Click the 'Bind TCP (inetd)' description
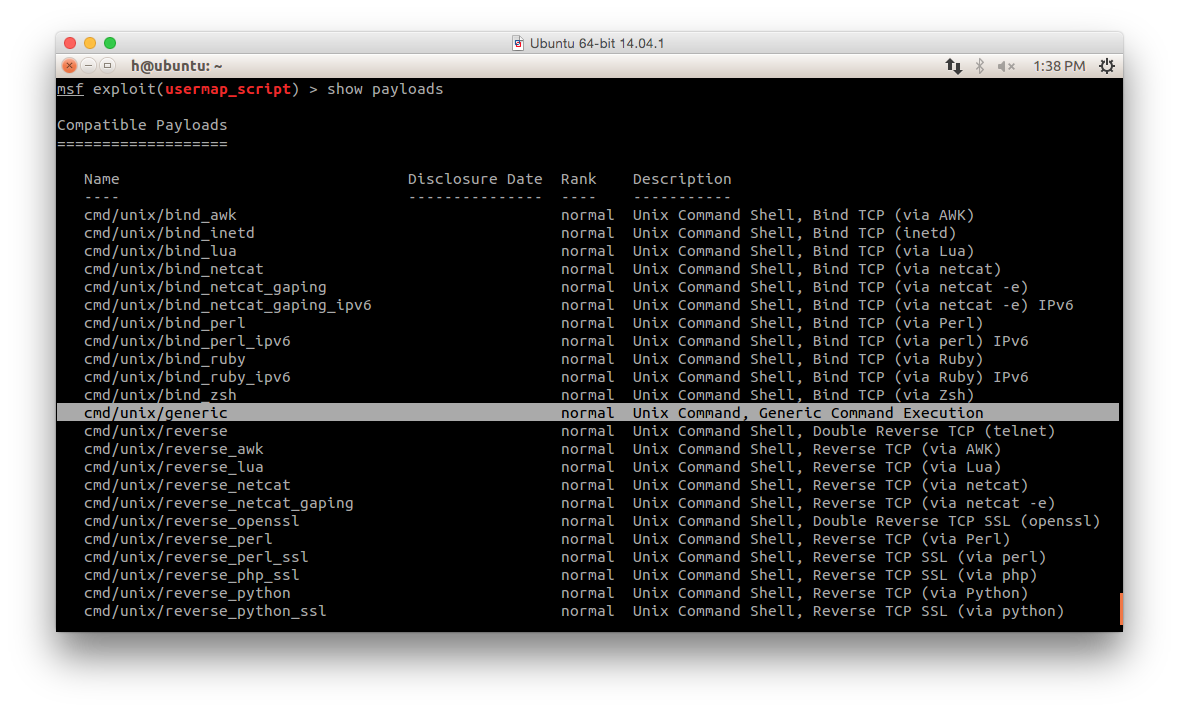Image resolution: width=1179 pixels, height=712 pixels. [884, 233]
